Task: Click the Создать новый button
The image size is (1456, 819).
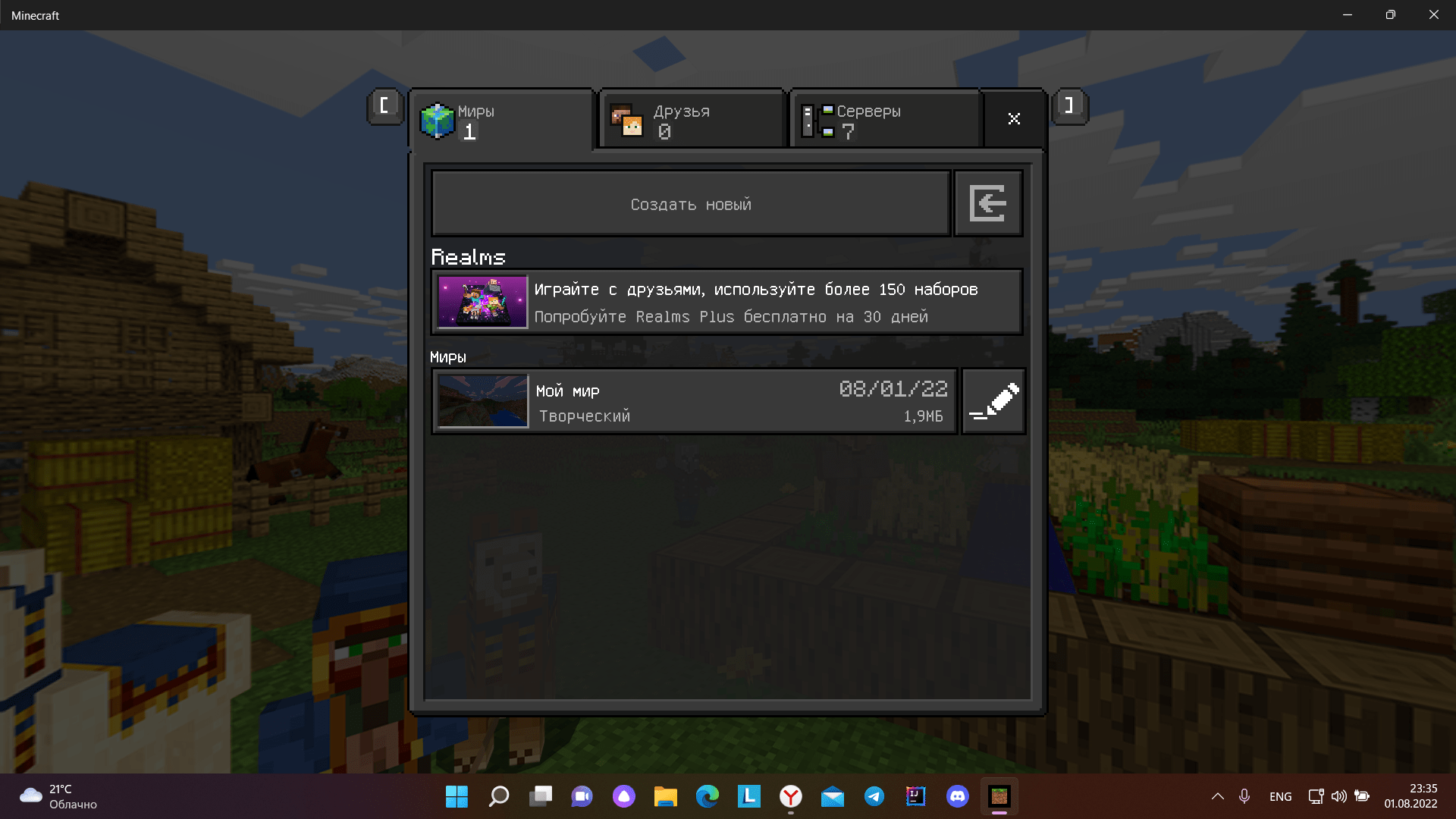Action: click(x=691, y=204)
